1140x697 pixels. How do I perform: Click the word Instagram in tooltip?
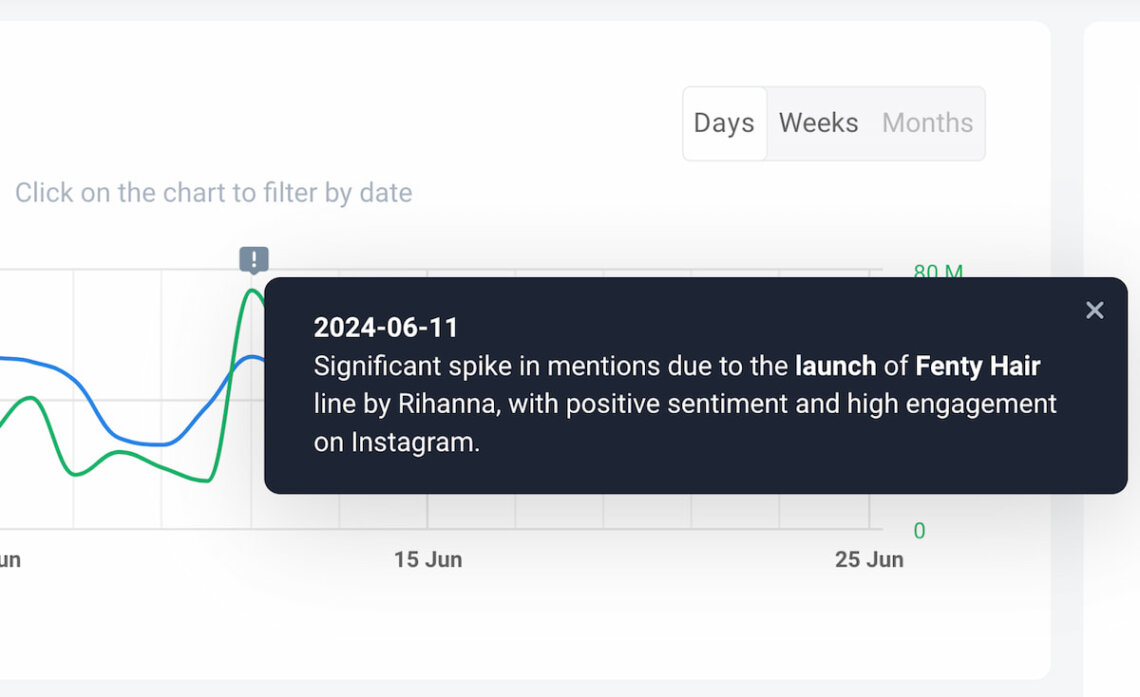coord(412,443)
